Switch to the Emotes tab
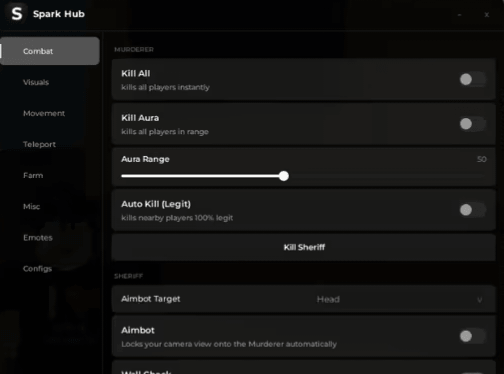 pos(38,238)
